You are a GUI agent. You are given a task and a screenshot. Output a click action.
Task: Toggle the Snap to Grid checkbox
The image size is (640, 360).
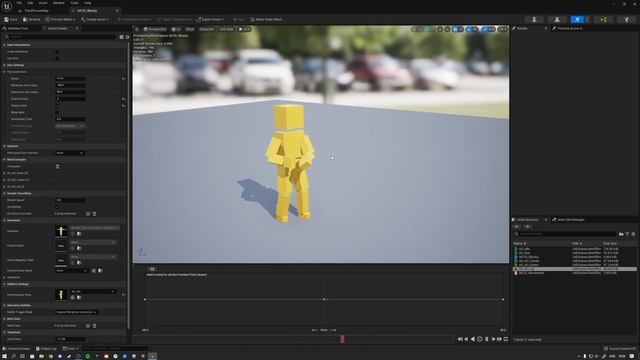click(57, 106)
